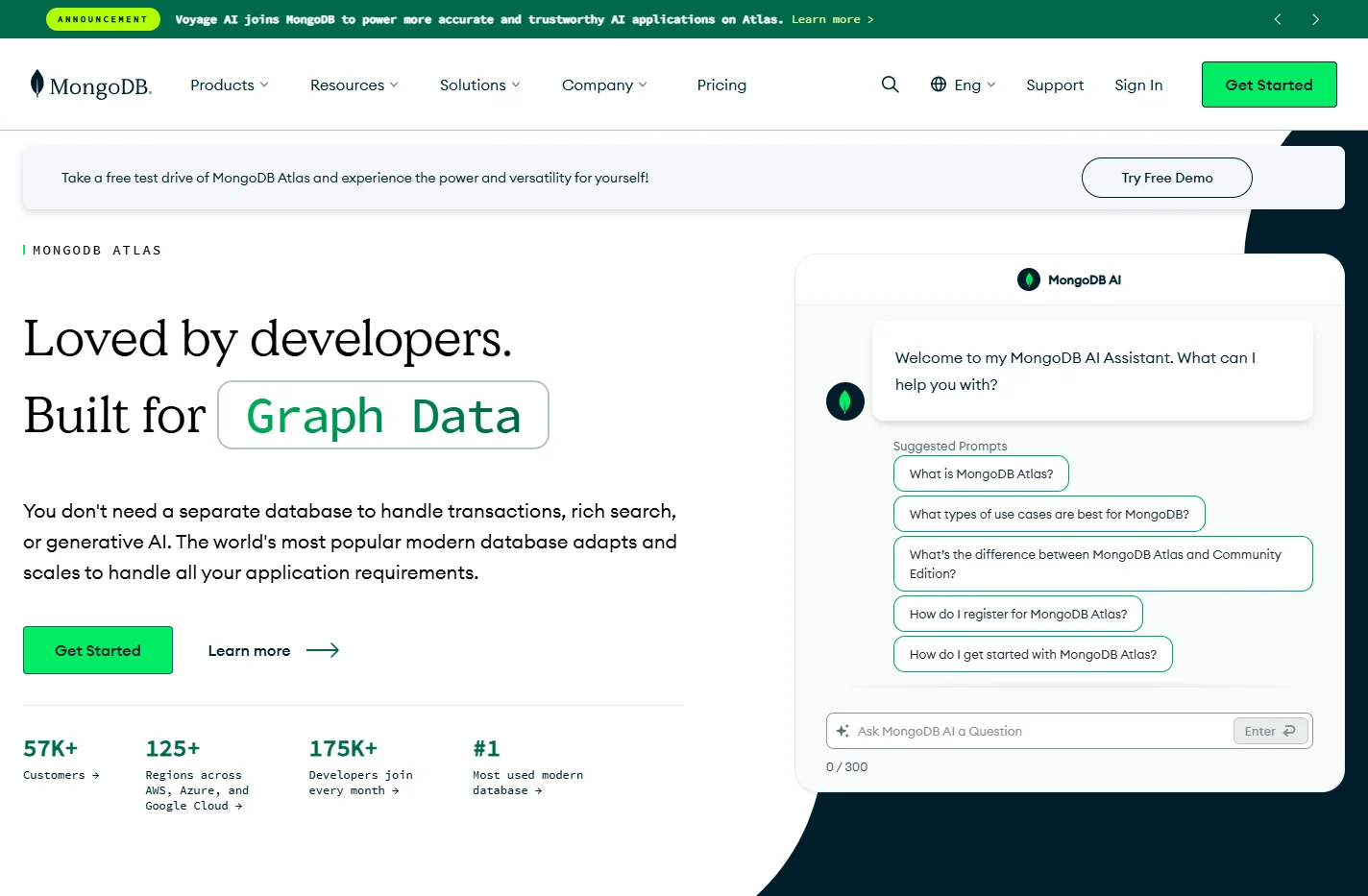Click the hero Get Started button
The height and width of the screenshot is (896, 1368).
coord(98,650)
